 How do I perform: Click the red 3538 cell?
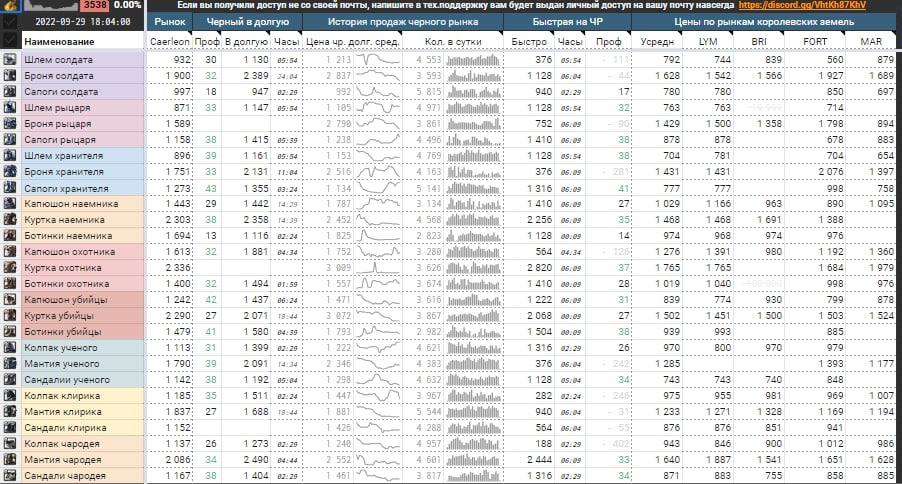tap(94, 5)
